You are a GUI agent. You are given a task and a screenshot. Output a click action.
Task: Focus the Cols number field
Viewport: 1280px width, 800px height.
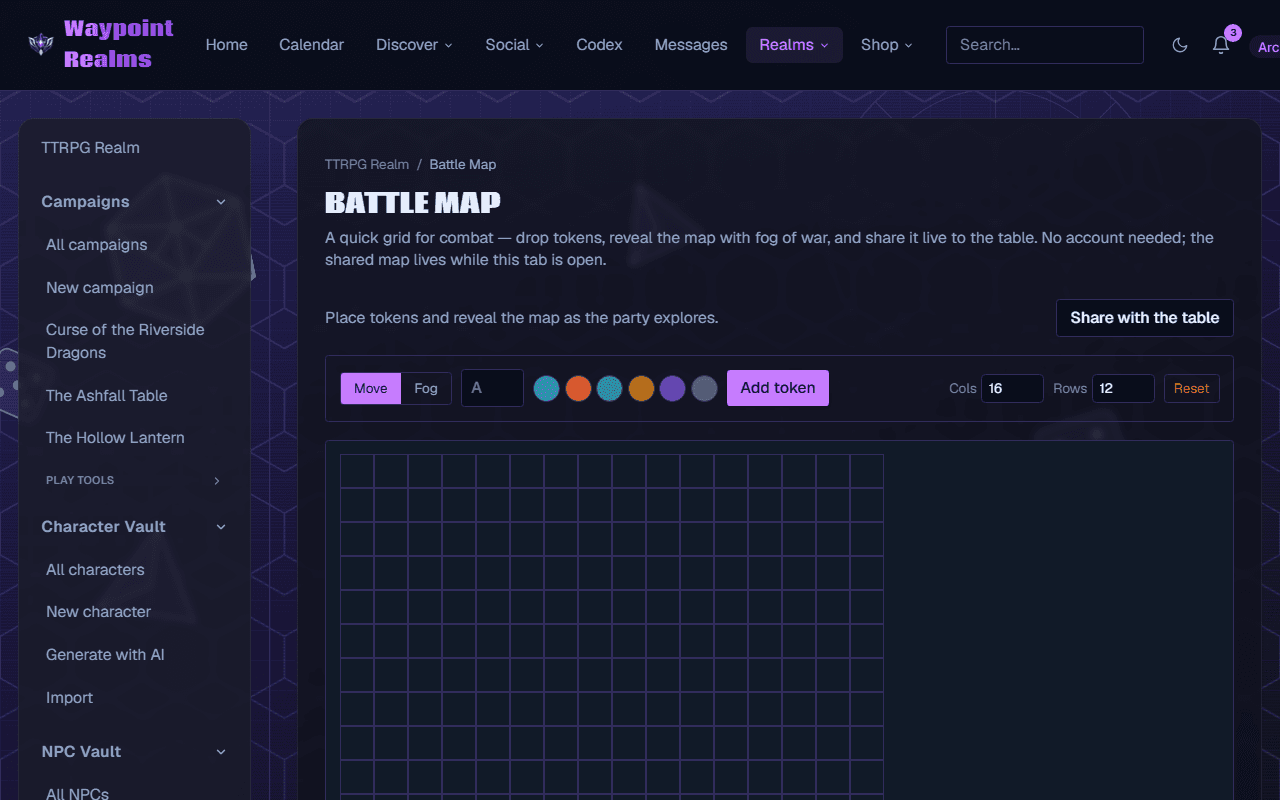click(x=1012, y=388)
